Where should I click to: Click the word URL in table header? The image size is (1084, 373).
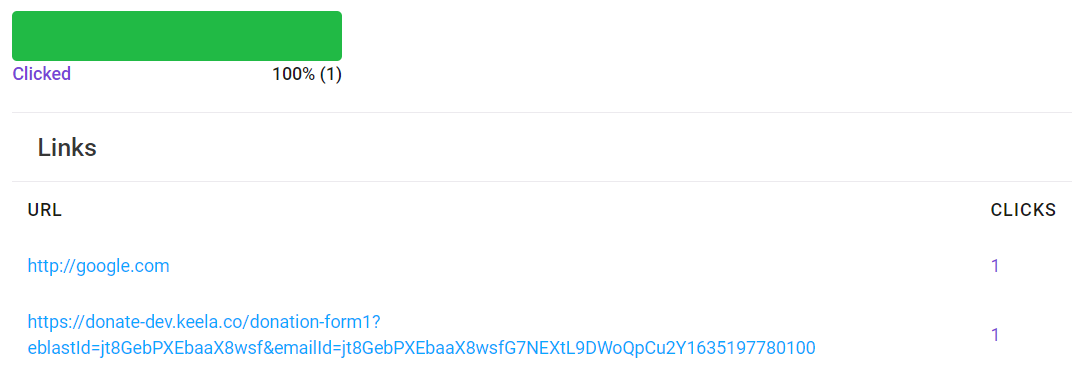[45, 211]
